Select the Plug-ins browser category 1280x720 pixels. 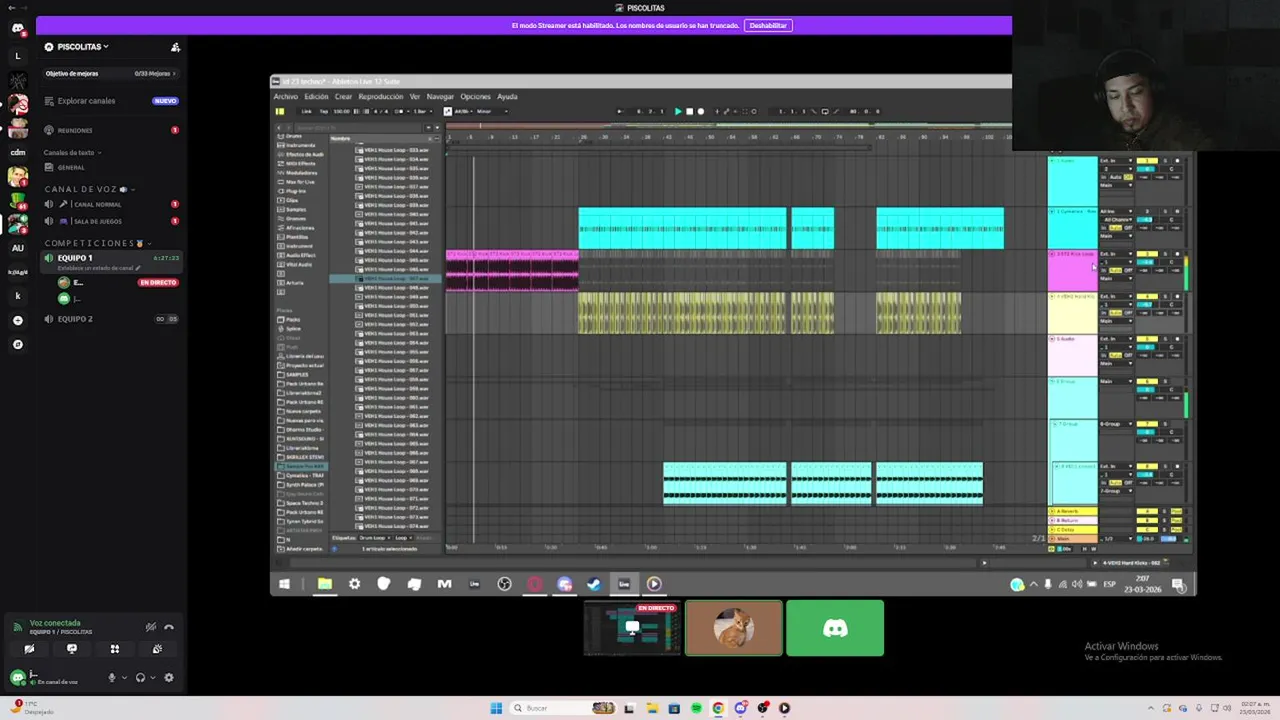[296, 191]
